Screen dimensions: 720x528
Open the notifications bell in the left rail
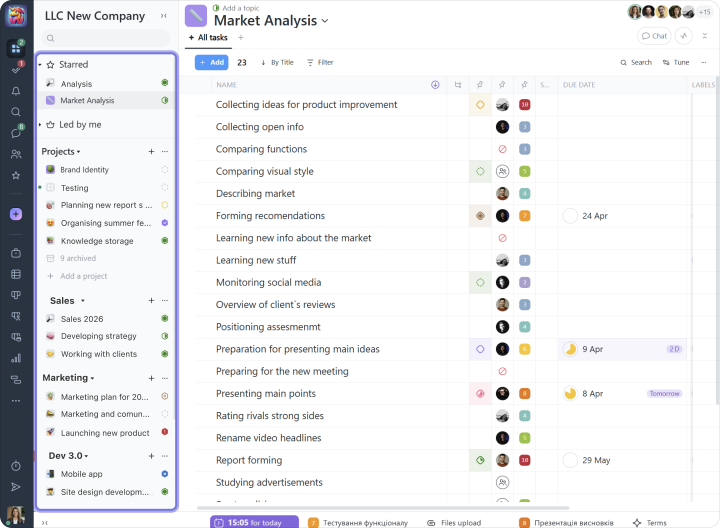(x=15, y=91)
